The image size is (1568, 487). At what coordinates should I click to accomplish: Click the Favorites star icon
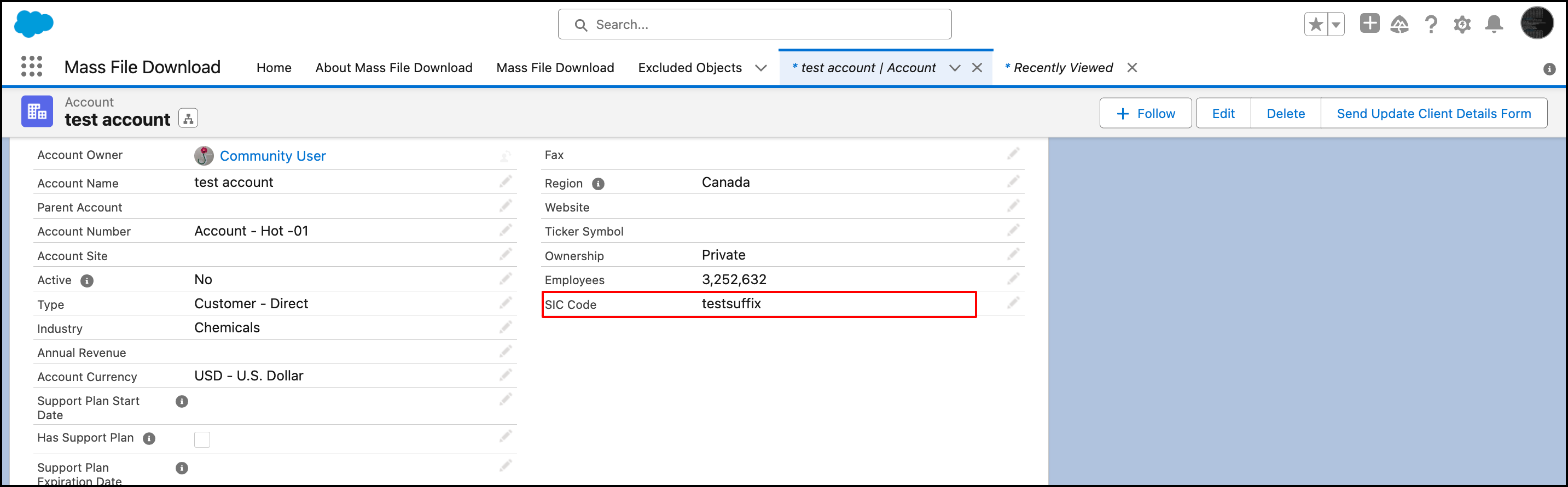[1315, 24]
